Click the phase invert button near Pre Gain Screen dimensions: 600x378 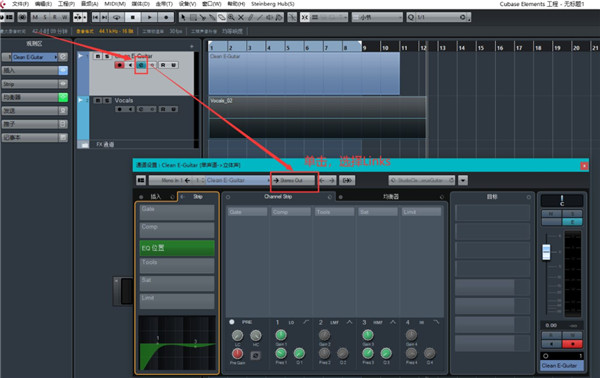coord(255,355)
